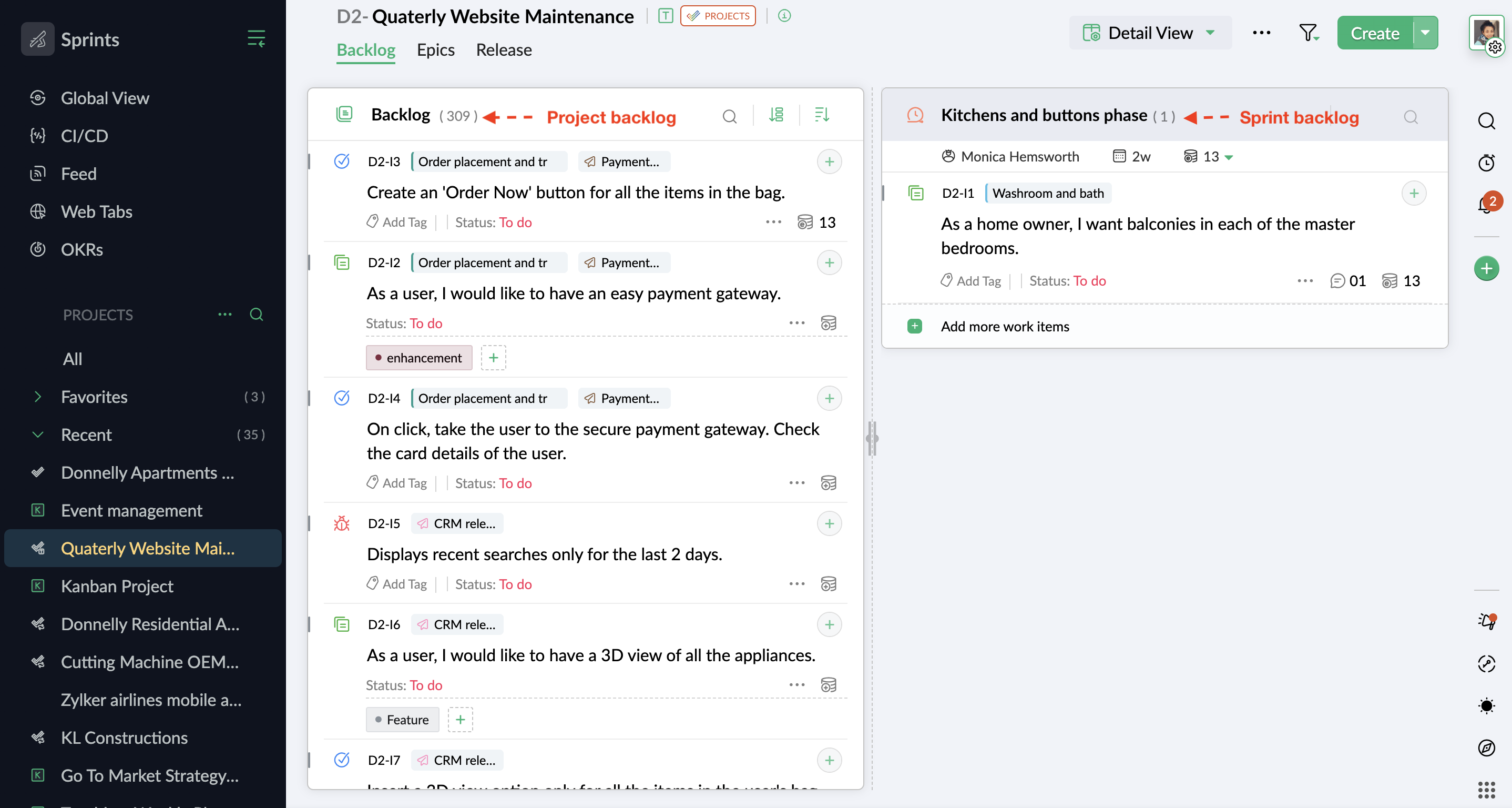
Task: Click the backlog sort order icon
Action: tap(822, 115)
